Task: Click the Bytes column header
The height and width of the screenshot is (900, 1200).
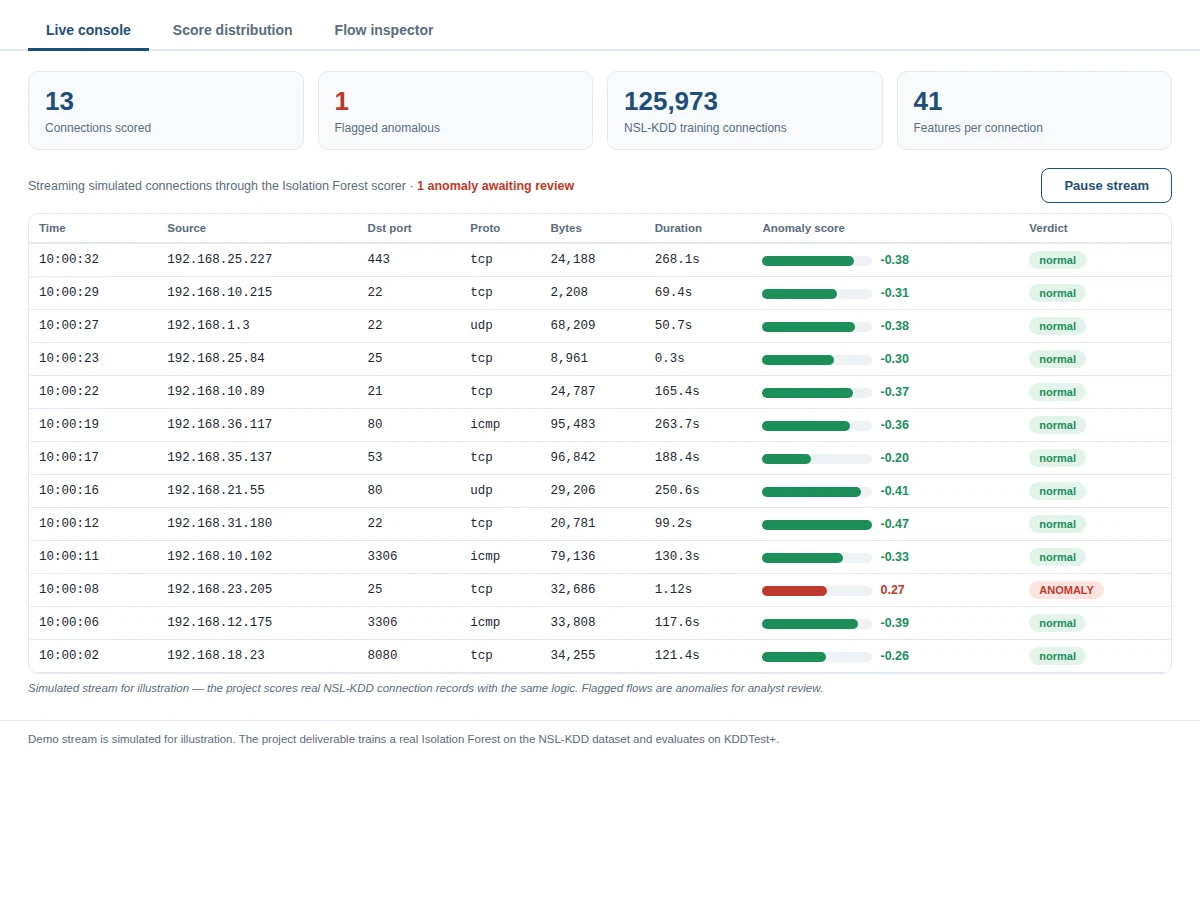Action: pyautogui.click(x=566, y=228)
